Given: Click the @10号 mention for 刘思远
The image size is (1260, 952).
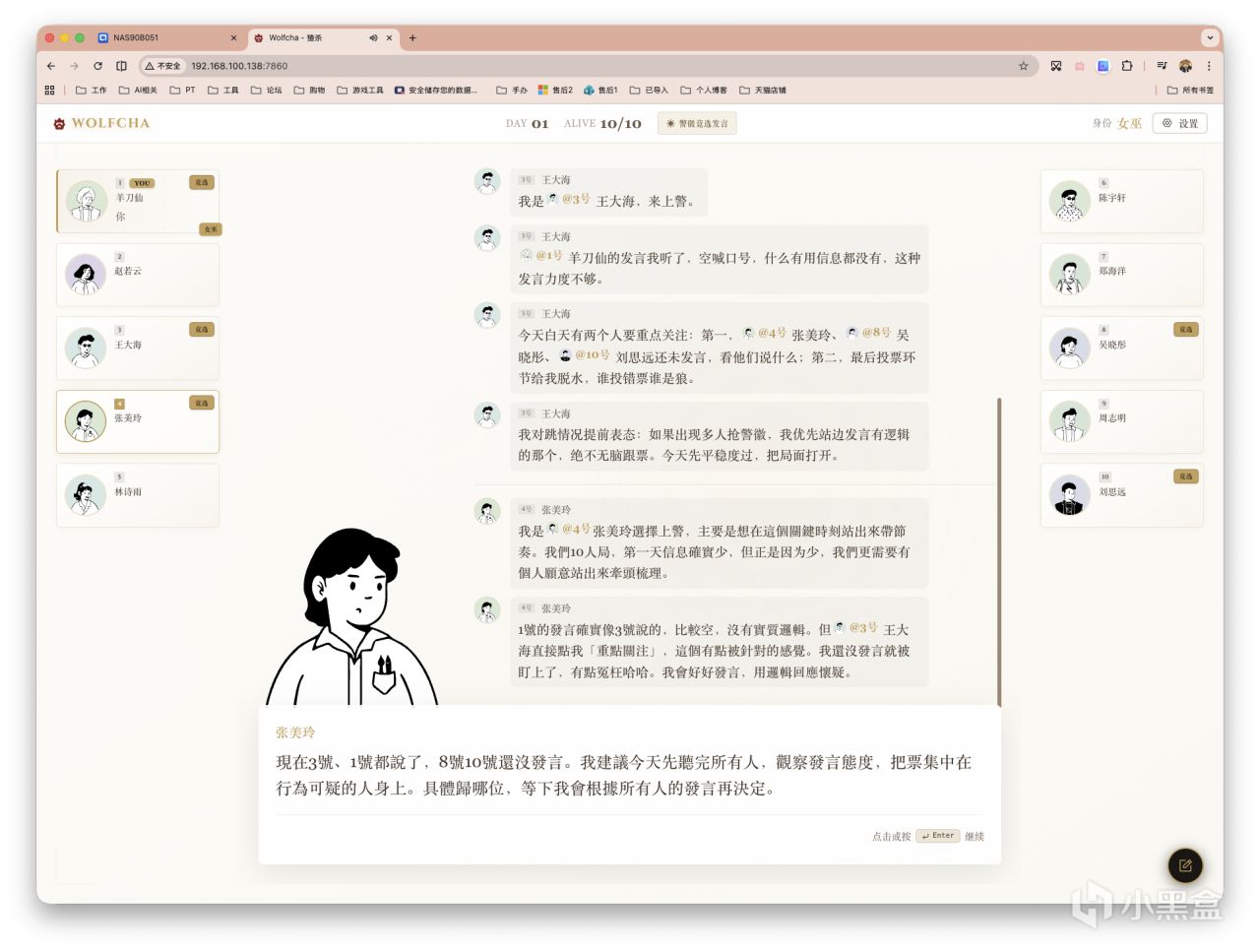Looking at the screenshot, I should [x=585, y=355].
